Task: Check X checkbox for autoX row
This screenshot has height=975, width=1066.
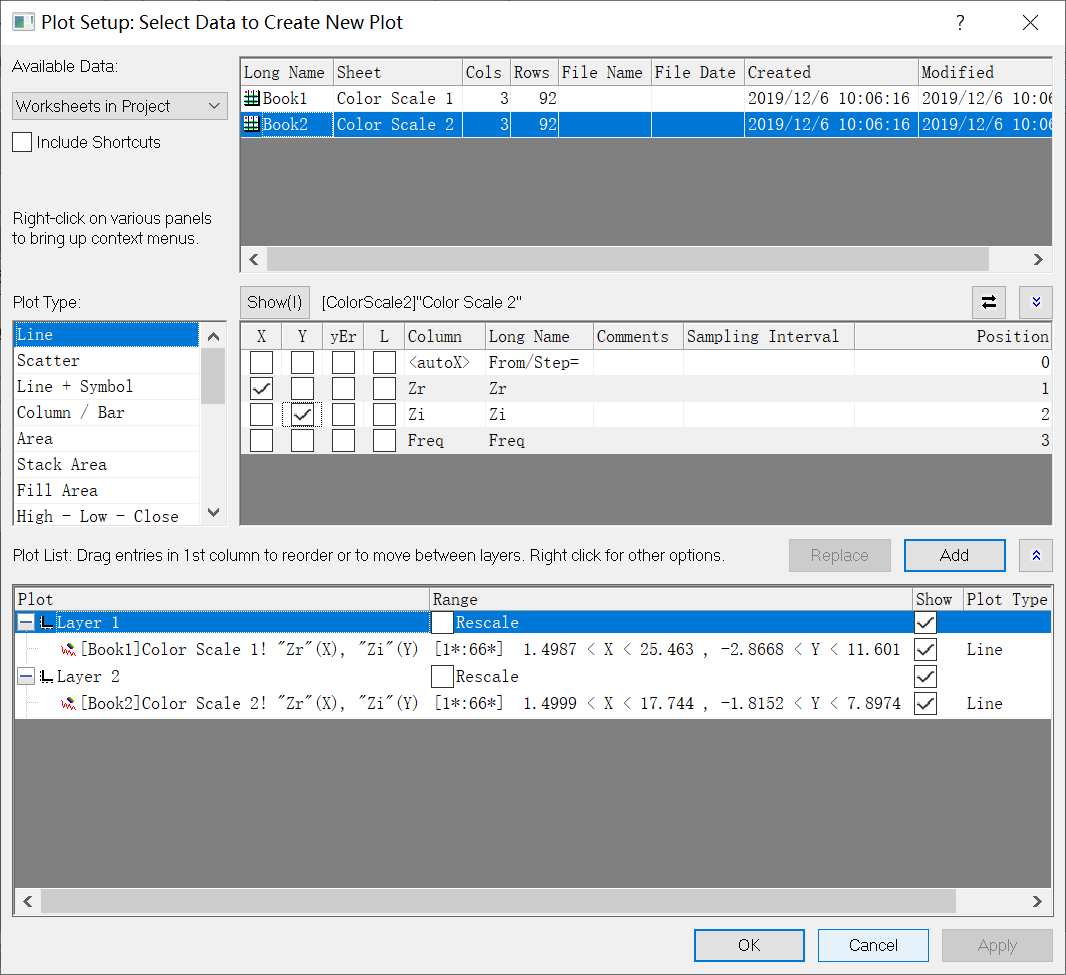Action: (261, 362)
